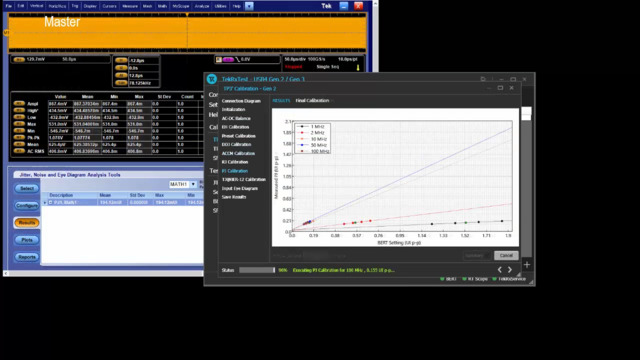640x360 pixels.
Task: Expand the PJ1, Math1 result row
Action: [x=51, y=202]
